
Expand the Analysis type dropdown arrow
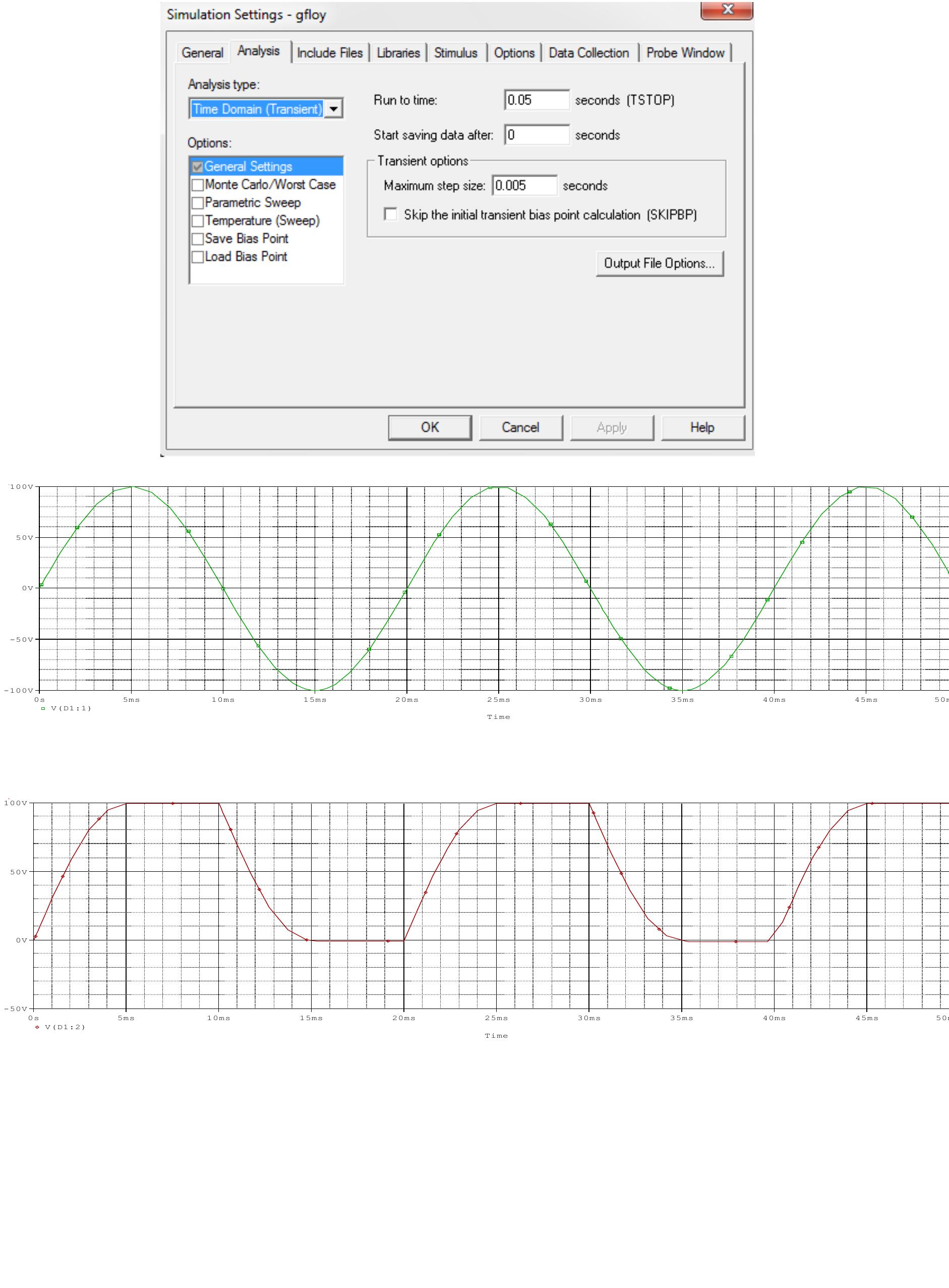coord(333,108)
